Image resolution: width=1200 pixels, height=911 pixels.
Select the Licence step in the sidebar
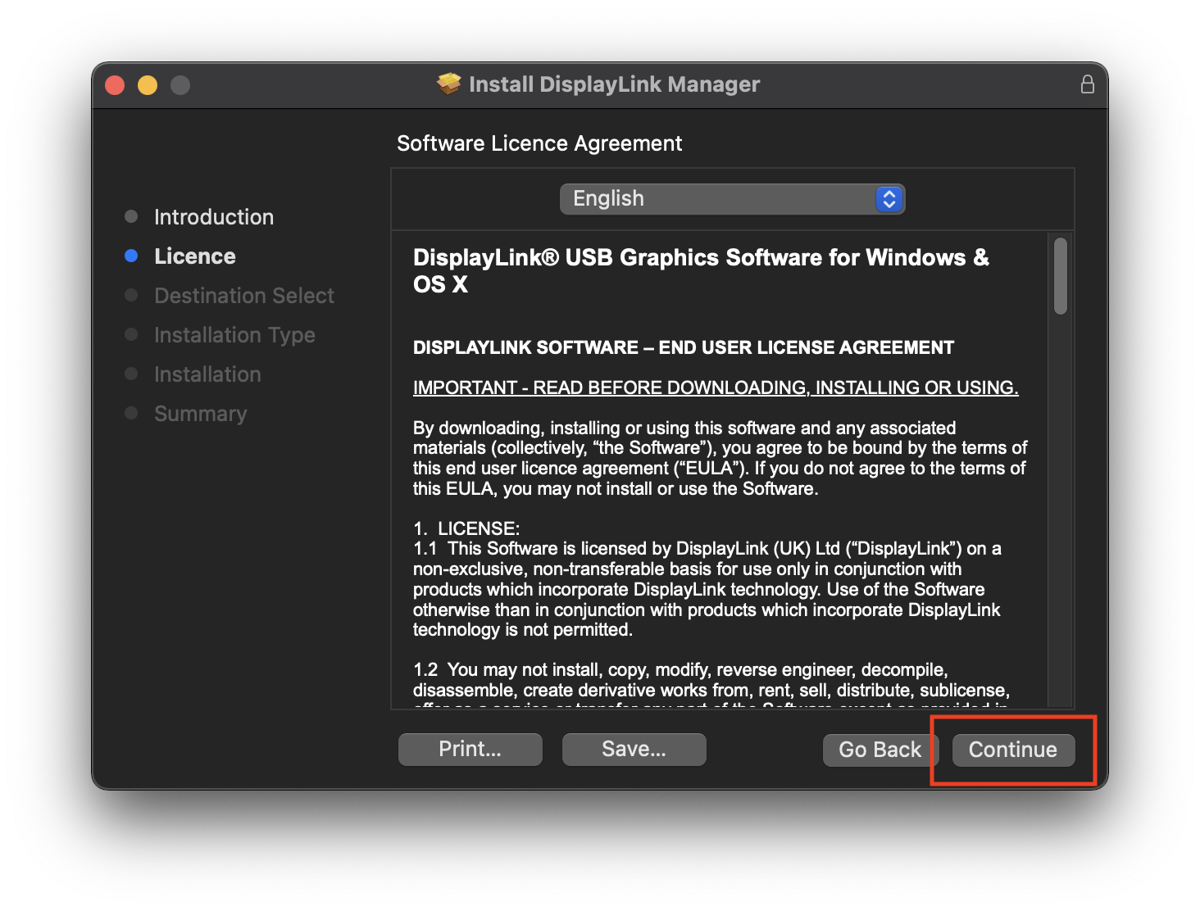(x=195, y=256)
